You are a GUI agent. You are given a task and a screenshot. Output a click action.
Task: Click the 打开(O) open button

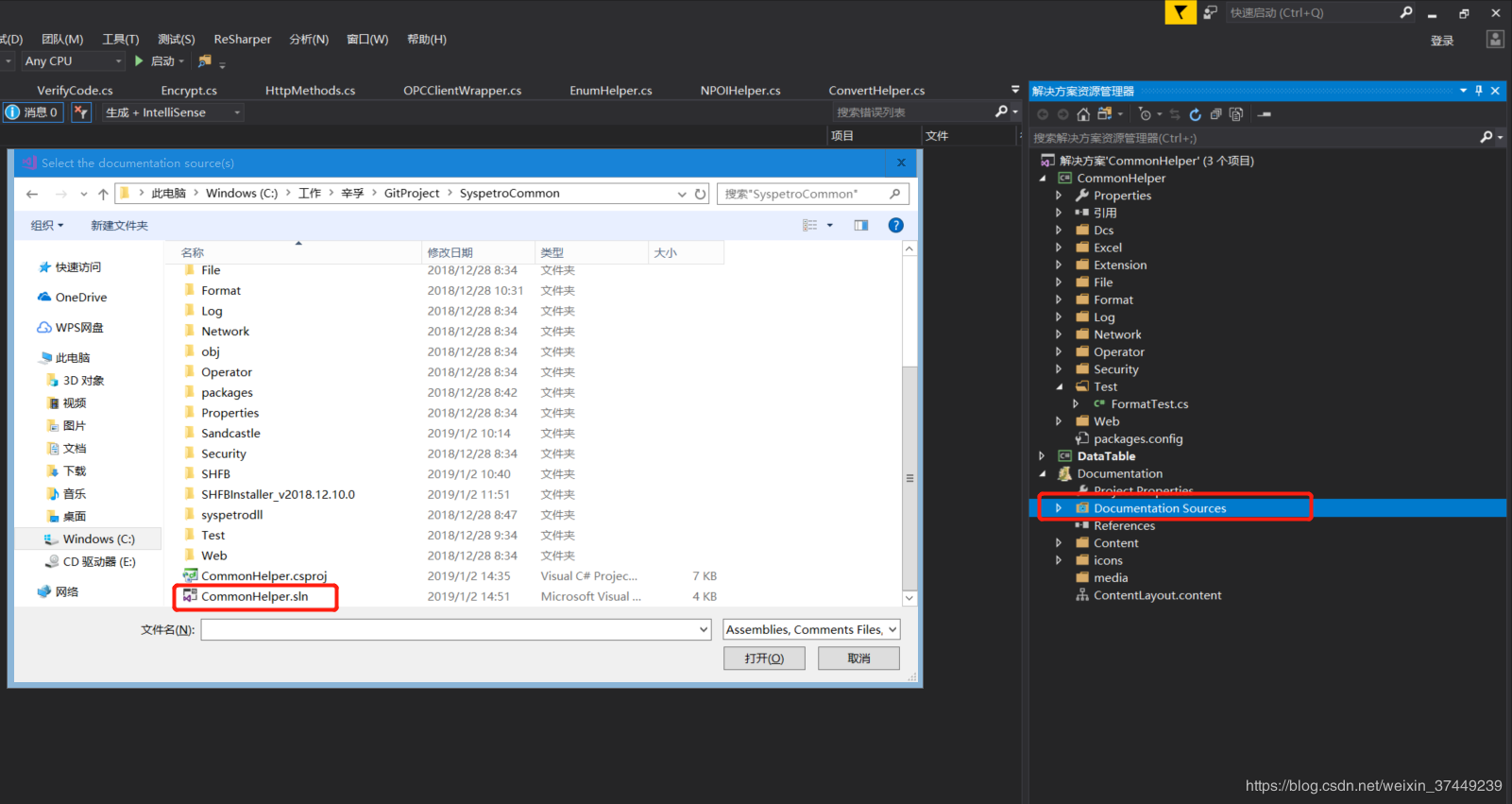[764, 659]
